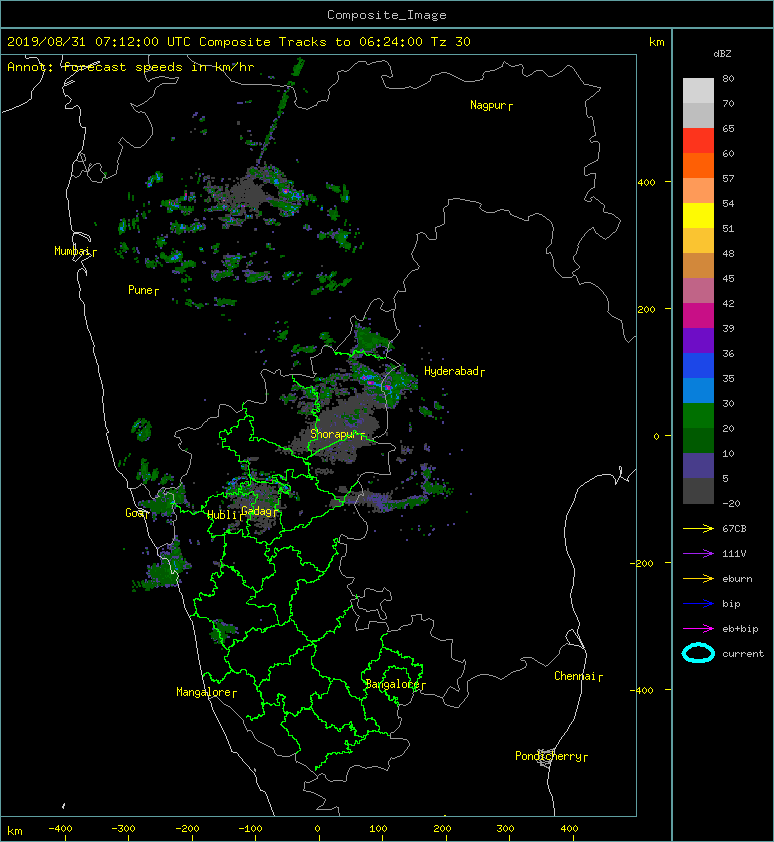Select the Goa label on the coast
774x842 pixels.
[136, 513]
